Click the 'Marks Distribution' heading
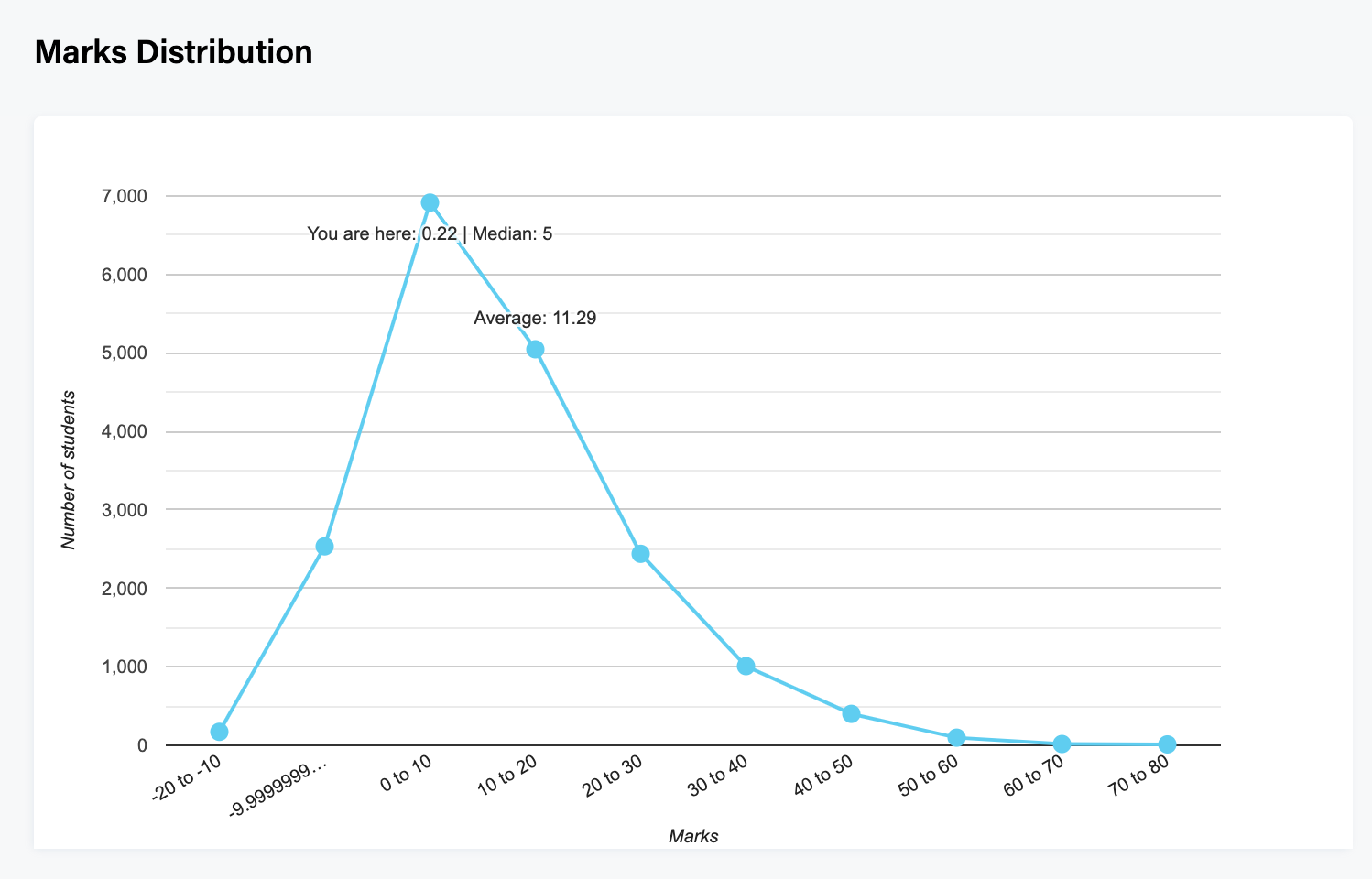 (173, 52)
